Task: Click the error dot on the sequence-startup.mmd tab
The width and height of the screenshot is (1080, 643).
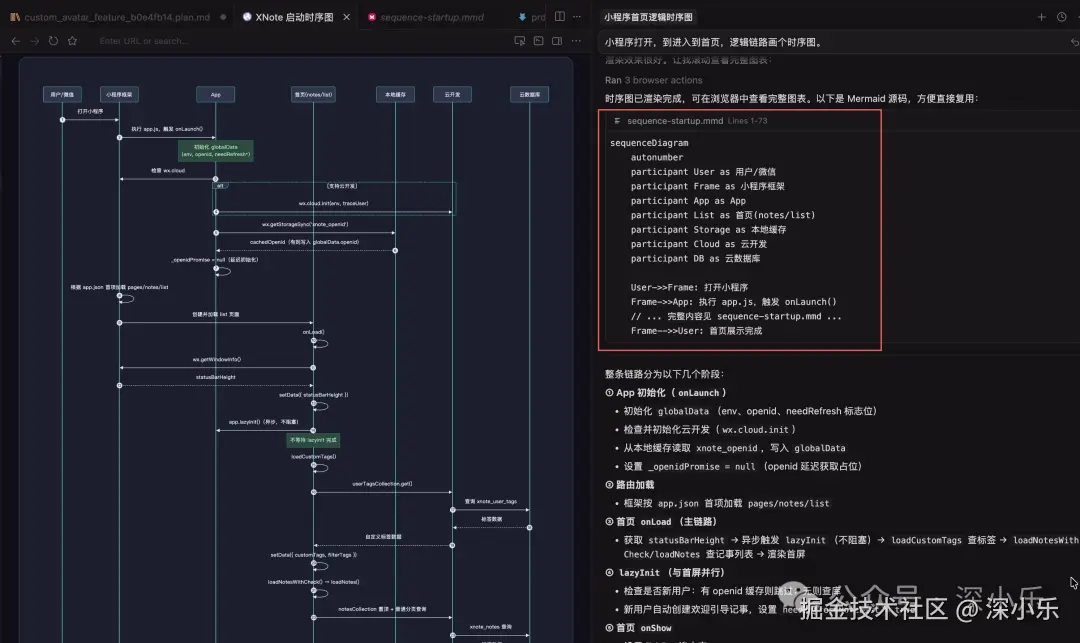Action: [x=371, y=16]
